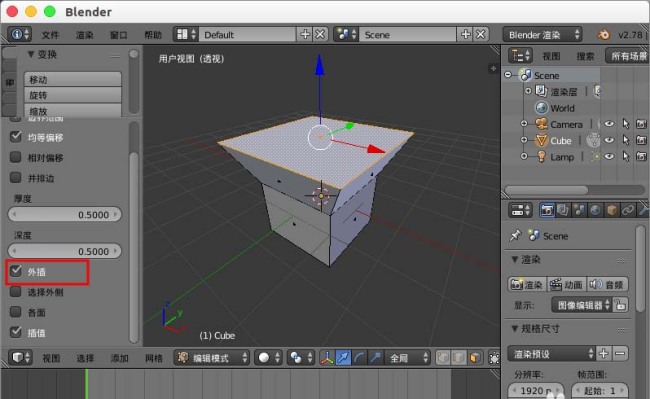Collapse the Scene tree node
The image size is (650, 399).
[x=508, y=75]
